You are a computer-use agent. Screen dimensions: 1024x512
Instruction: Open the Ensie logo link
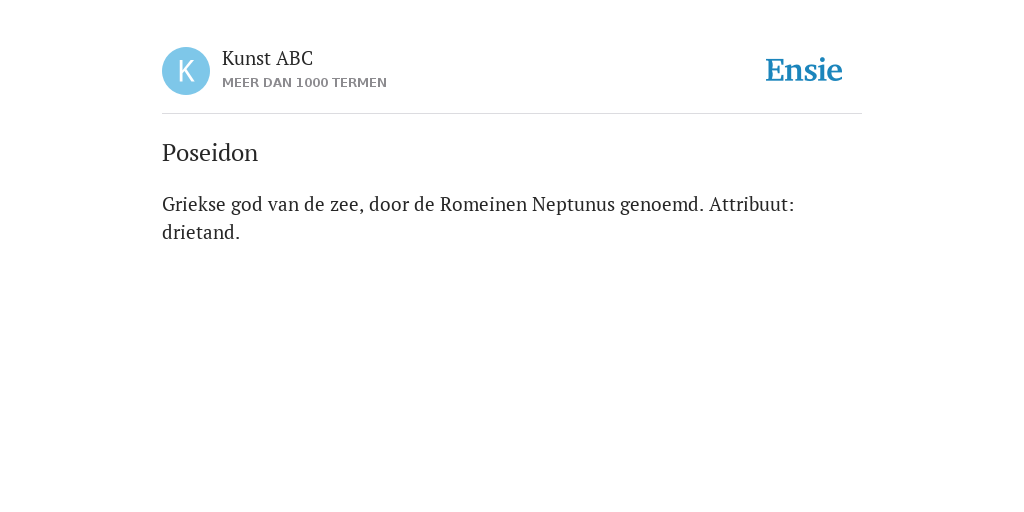pos(804,70)
